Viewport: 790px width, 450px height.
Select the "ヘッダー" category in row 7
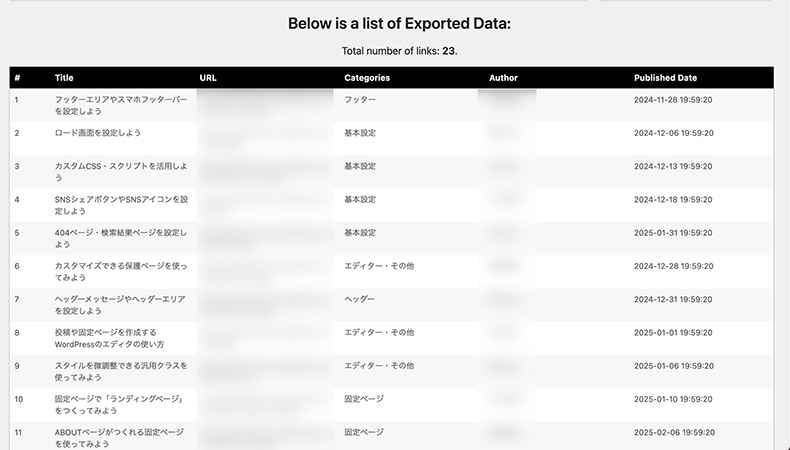[x=360, y=299]
